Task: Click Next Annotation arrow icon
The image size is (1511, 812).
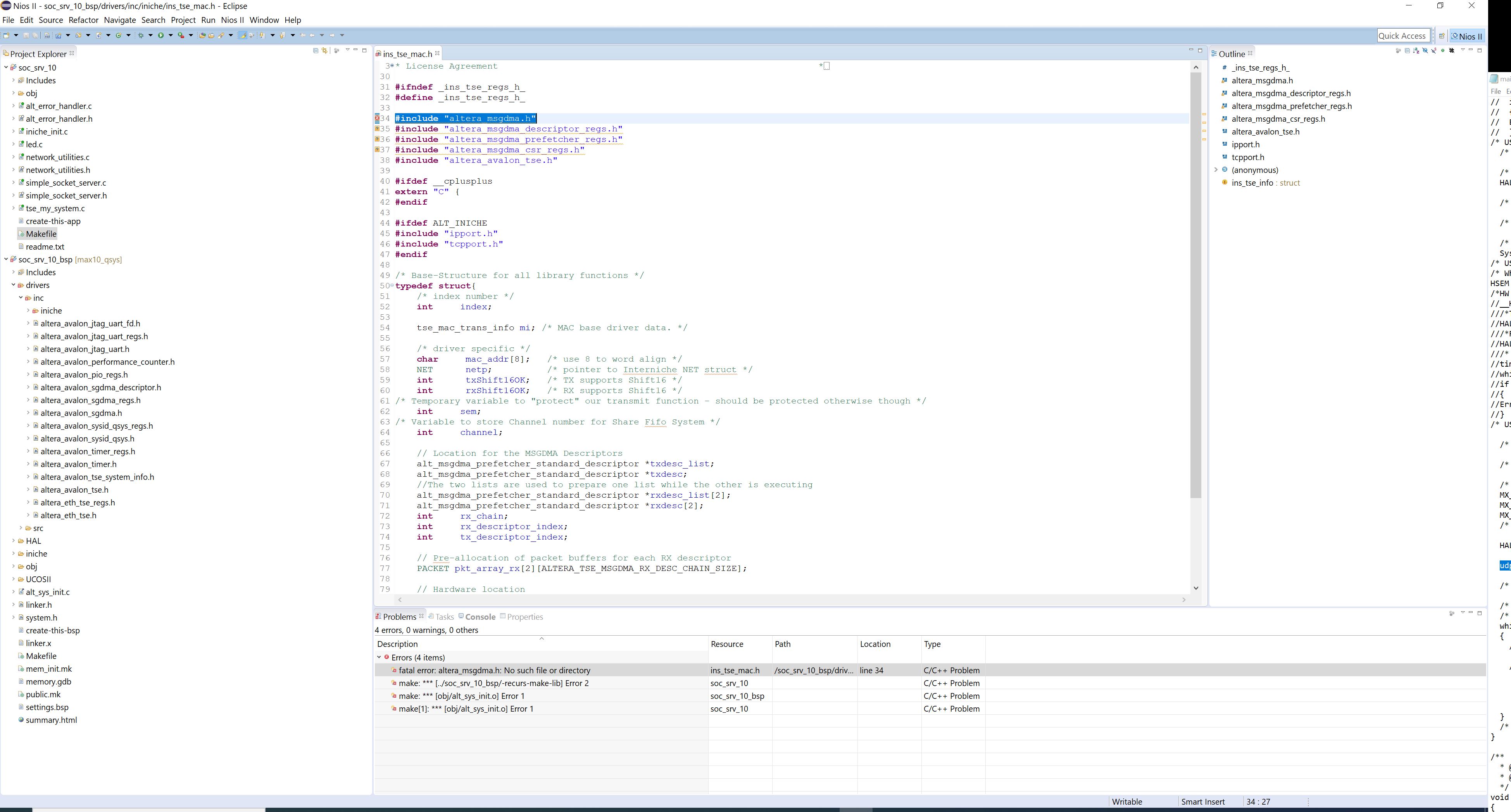Action: point(262,35)
